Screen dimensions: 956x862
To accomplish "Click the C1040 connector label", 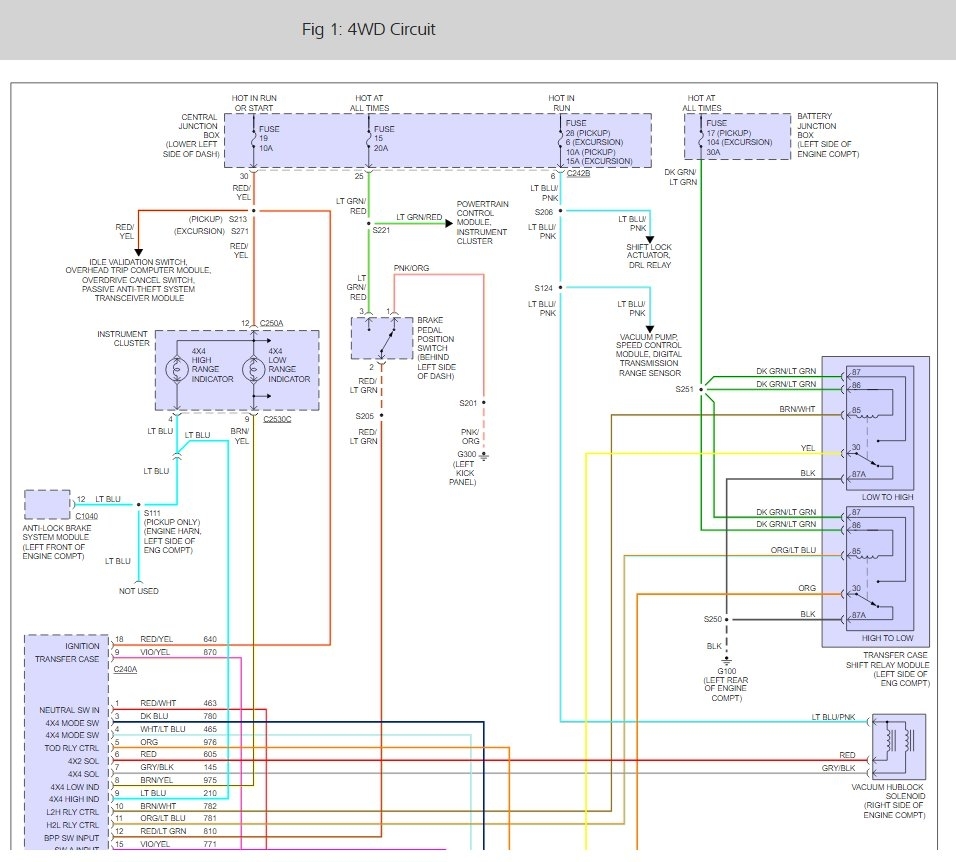I will click(x=87, y=516).
